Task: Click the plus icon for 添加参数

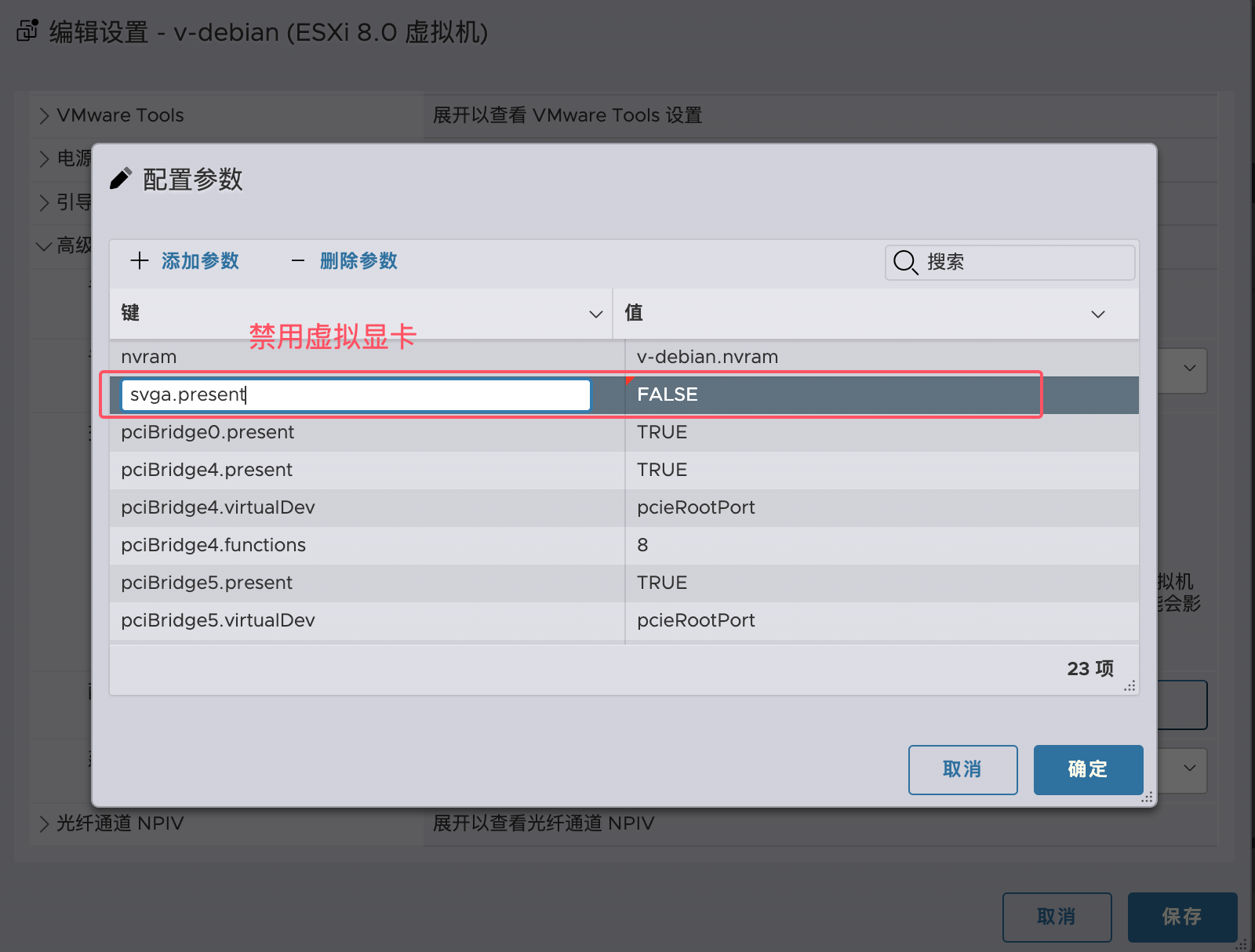Action: click(140, 260)
